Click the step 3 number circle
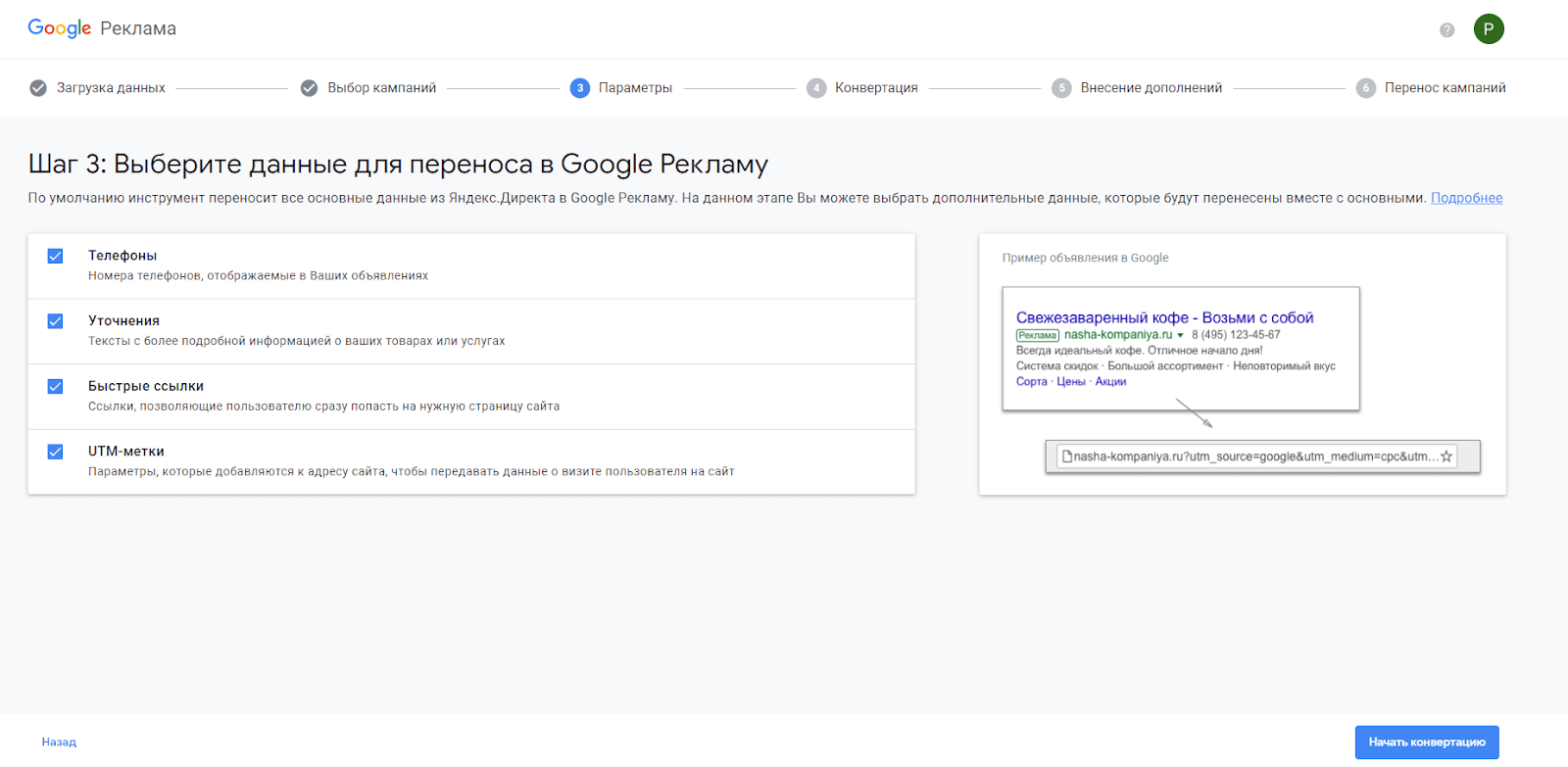Image resolution: width=1568 pixels, height=767 pixels. pos(580,88)
